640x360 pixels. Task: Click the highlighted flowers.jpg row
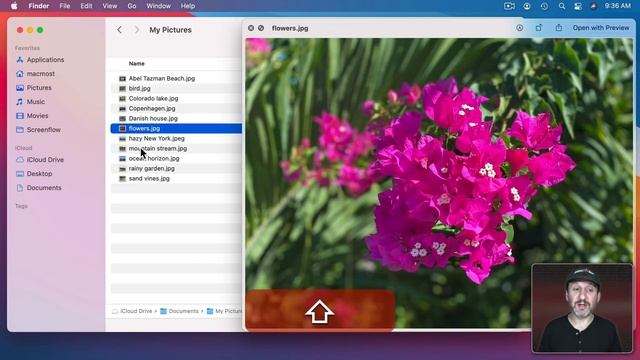click(x=176, y=128)
